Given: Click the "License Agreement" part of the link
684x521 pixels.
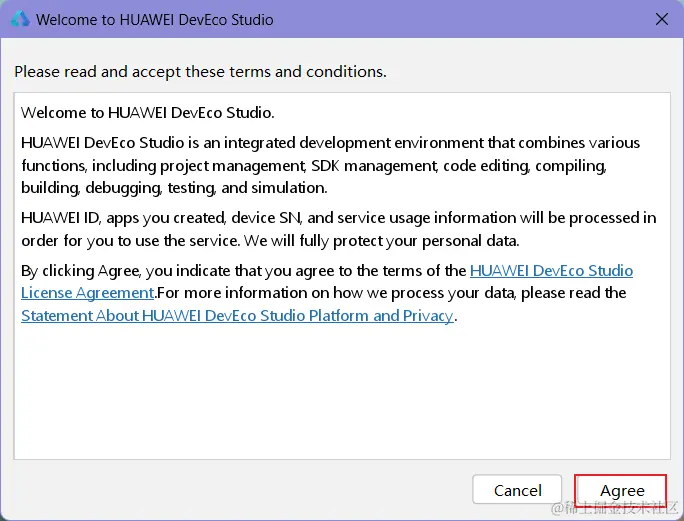Looking at the screenshot, I should click(87, 293).
